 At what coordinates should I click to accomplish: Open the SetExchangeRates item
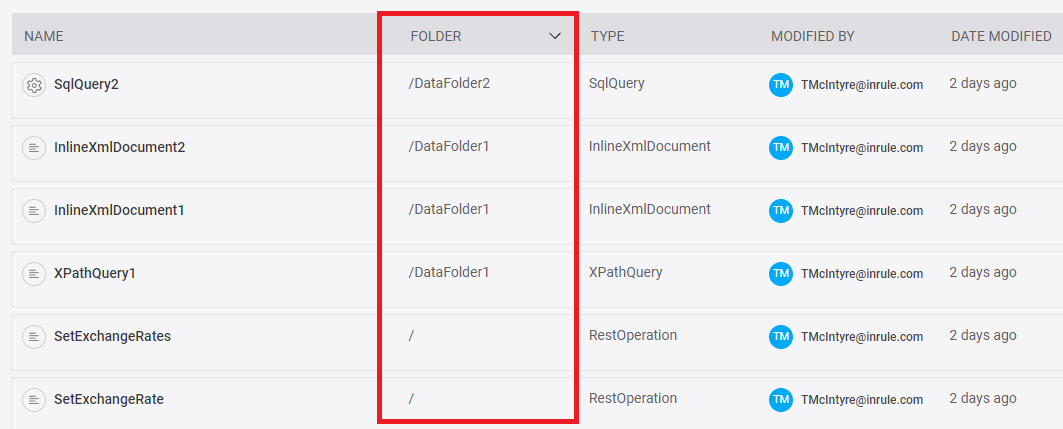click(x=112, y=337)
